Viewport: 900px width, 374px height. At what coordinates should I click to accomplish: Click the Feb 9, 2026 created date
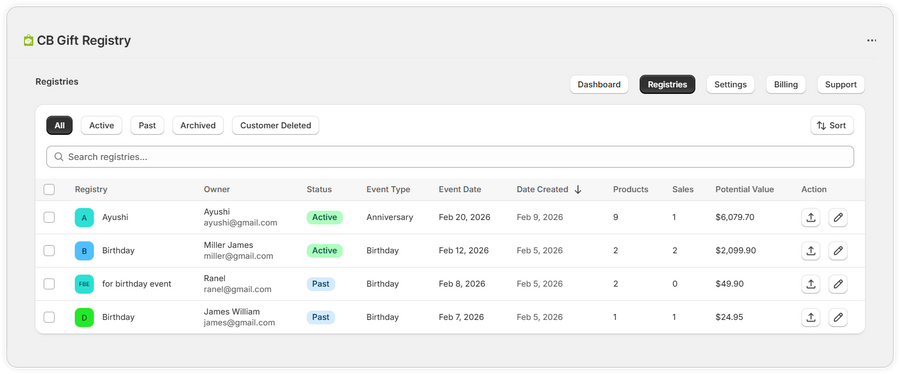pyautogui.click(x=540, y=217)
